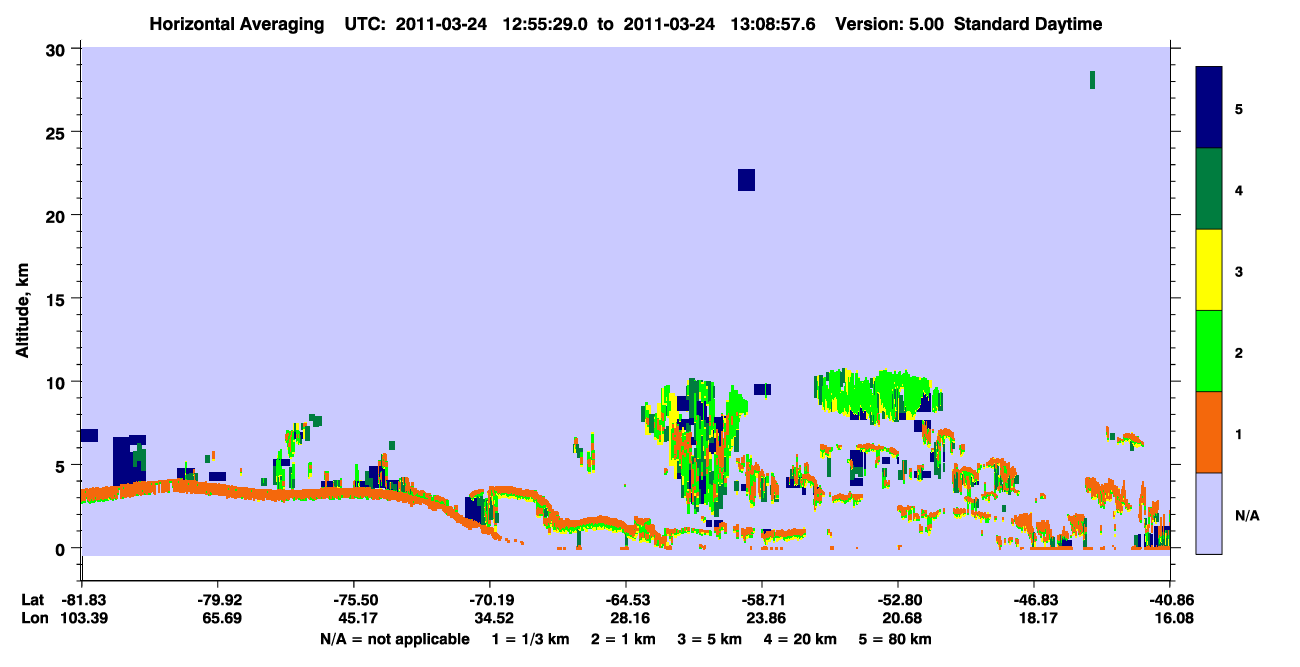Click latitude value -75.50
This screenshot has height=667, width=1300.
(353, 600)
